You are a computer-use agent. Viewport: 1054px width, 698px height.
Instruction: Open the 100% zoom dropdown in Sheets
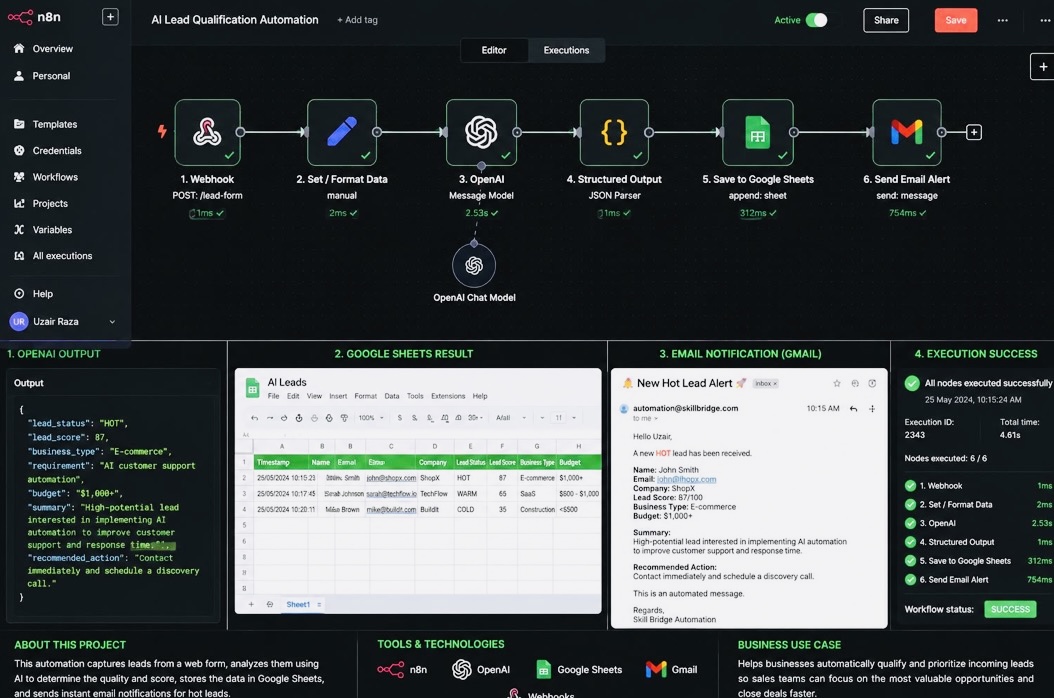(x=371, y=418)
